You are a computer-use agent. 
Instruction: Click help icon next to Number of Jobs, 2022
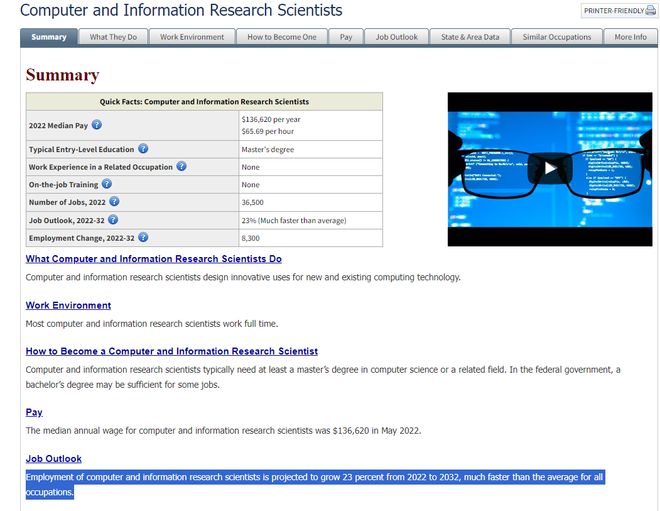(x=114, y=202)
